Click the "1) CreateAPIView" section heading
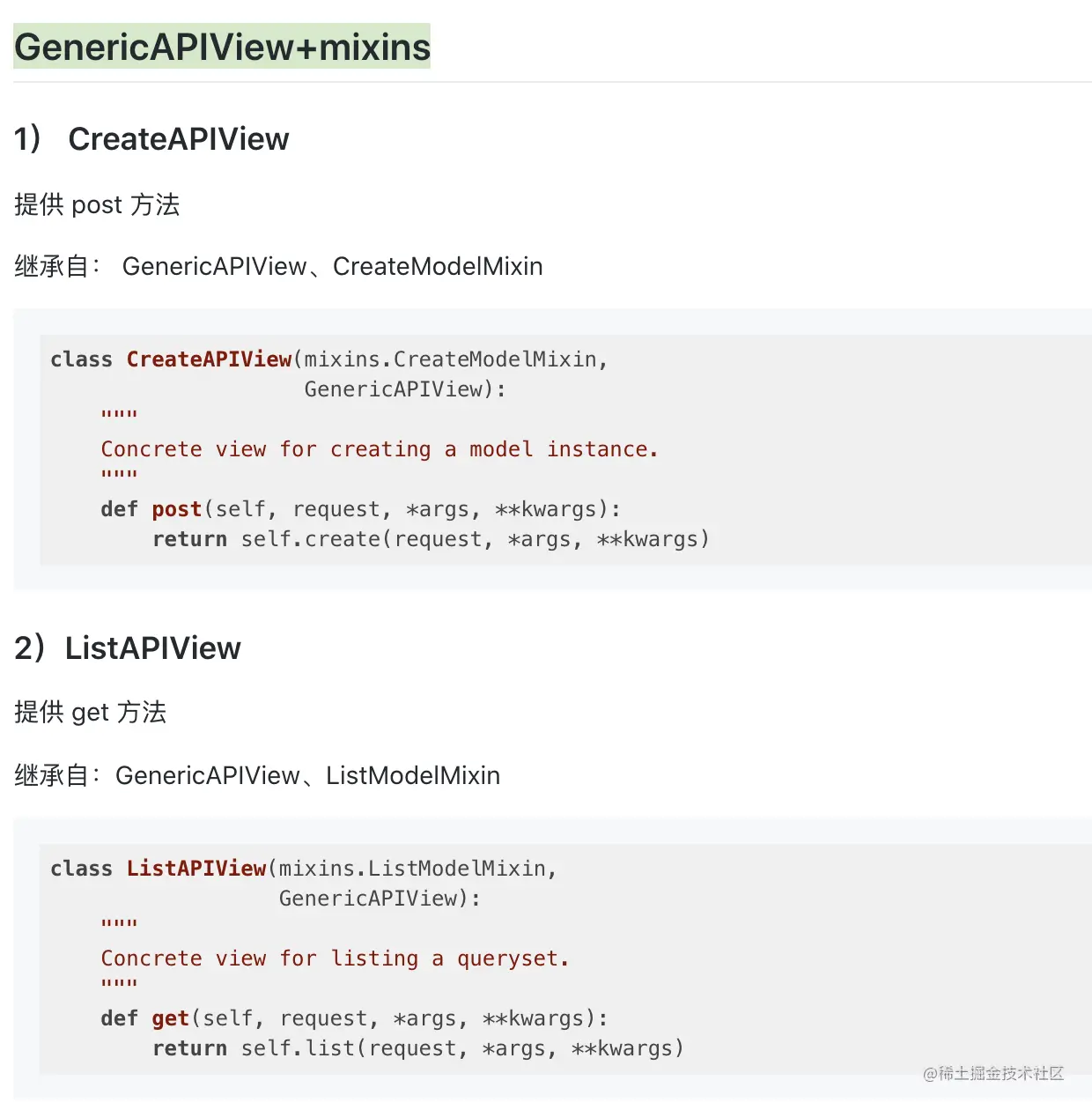Screen dimensions: 1092x1110 tap(151, 139)
